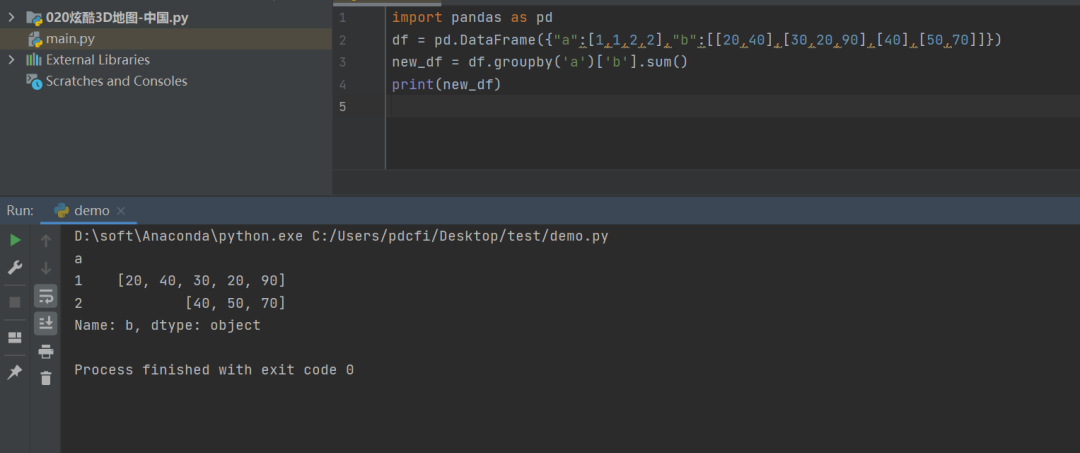Click the output index label 'a'
1080x453 pixels.
(79, 259)
